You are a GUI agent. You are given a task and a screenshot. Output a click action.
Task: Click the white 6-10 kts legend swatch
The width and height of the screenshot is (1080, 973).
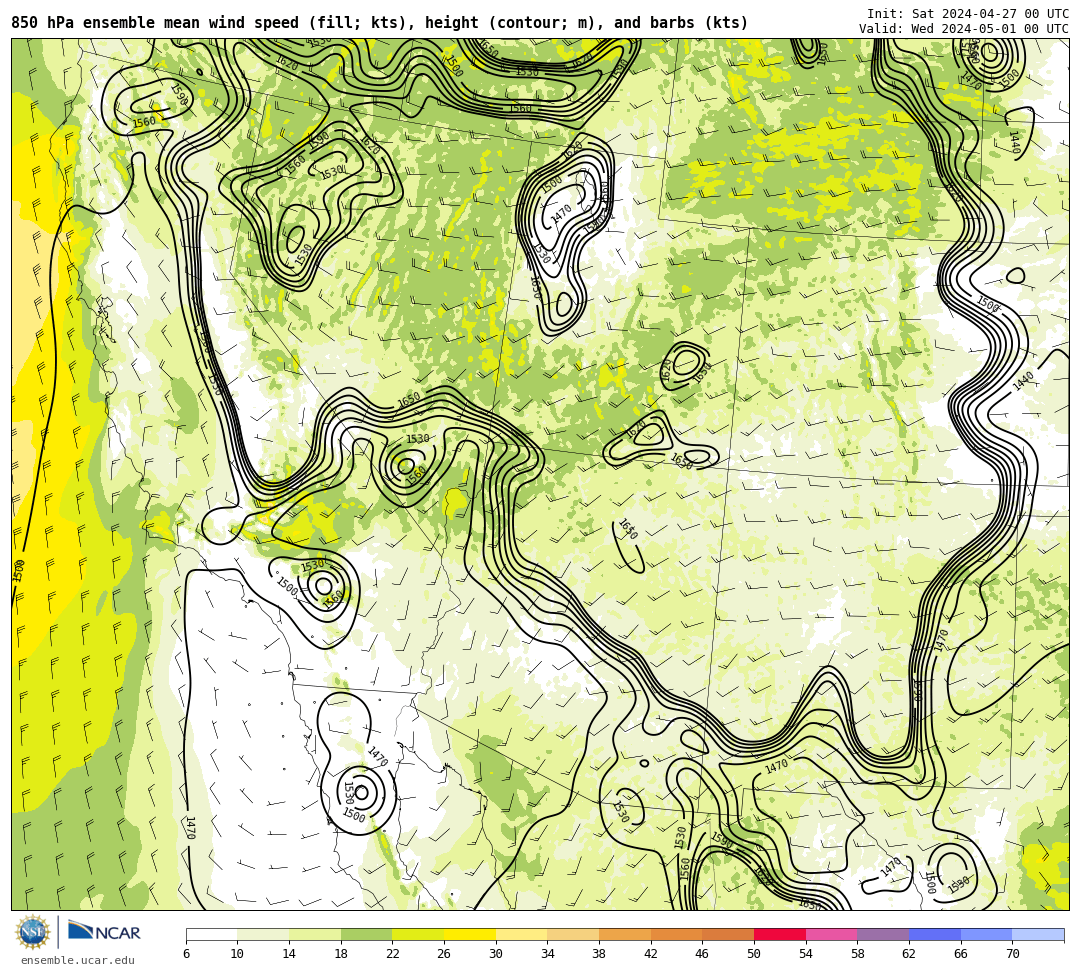[211, 934]
